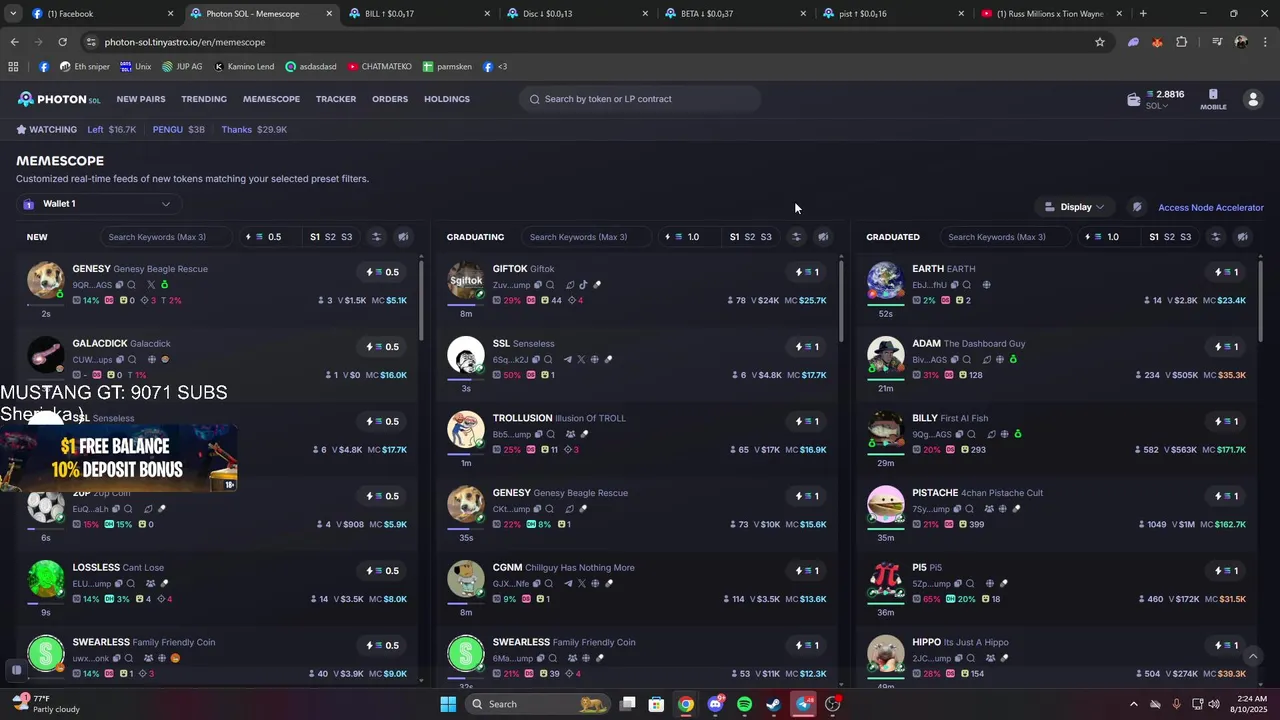Screen dimensions: 1280x720
Task: Expand the Wallet 1 dropdown
Action: [98, 204]
